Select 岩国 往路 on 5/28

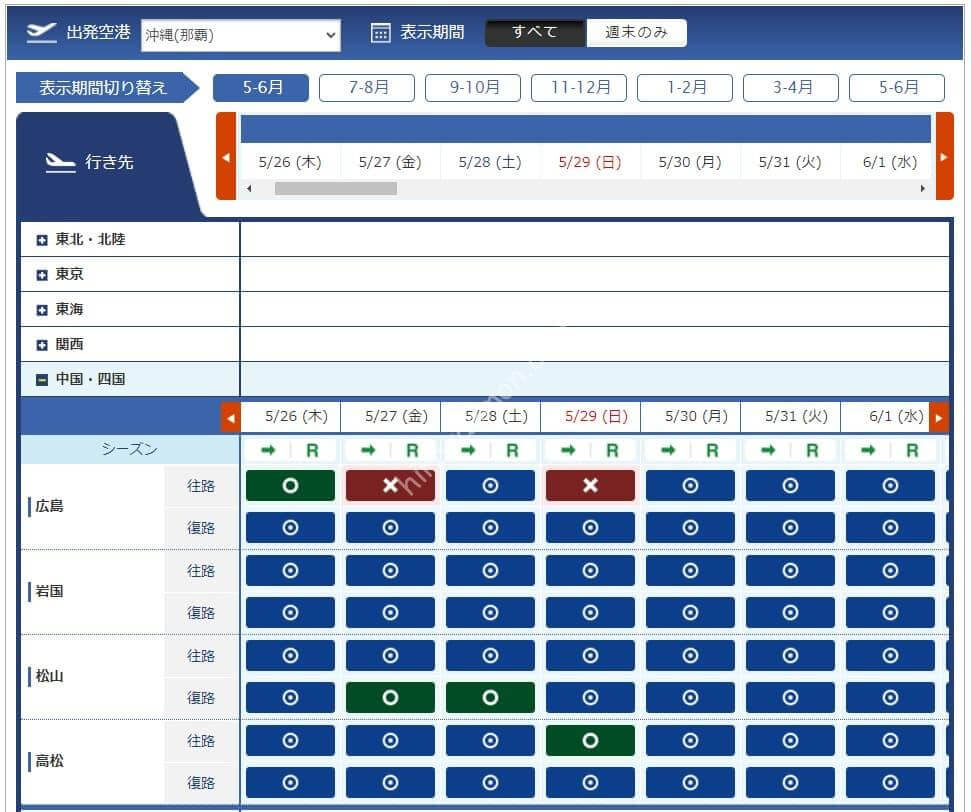(490, 570)
